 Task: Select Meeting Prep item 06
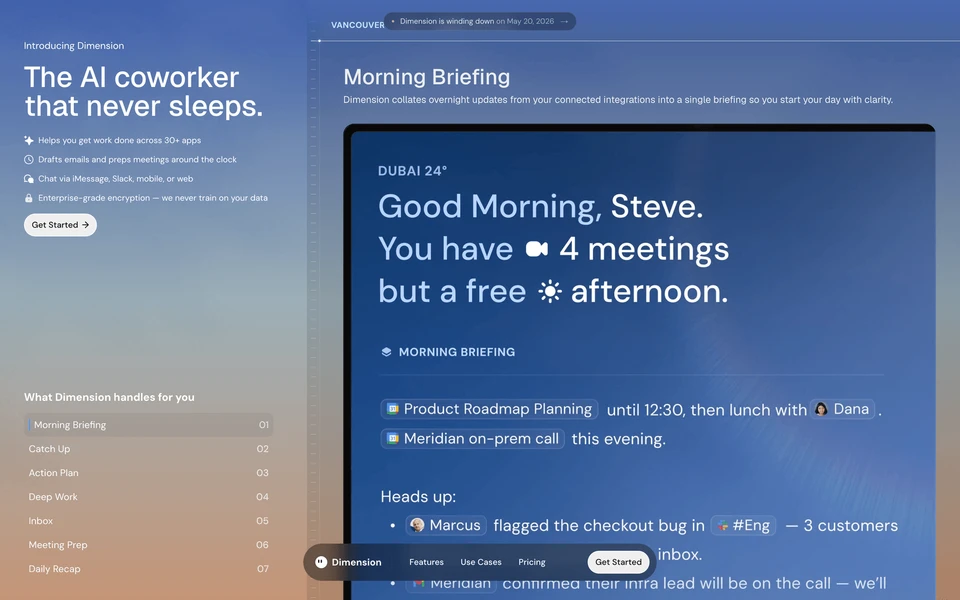[148, 544]
